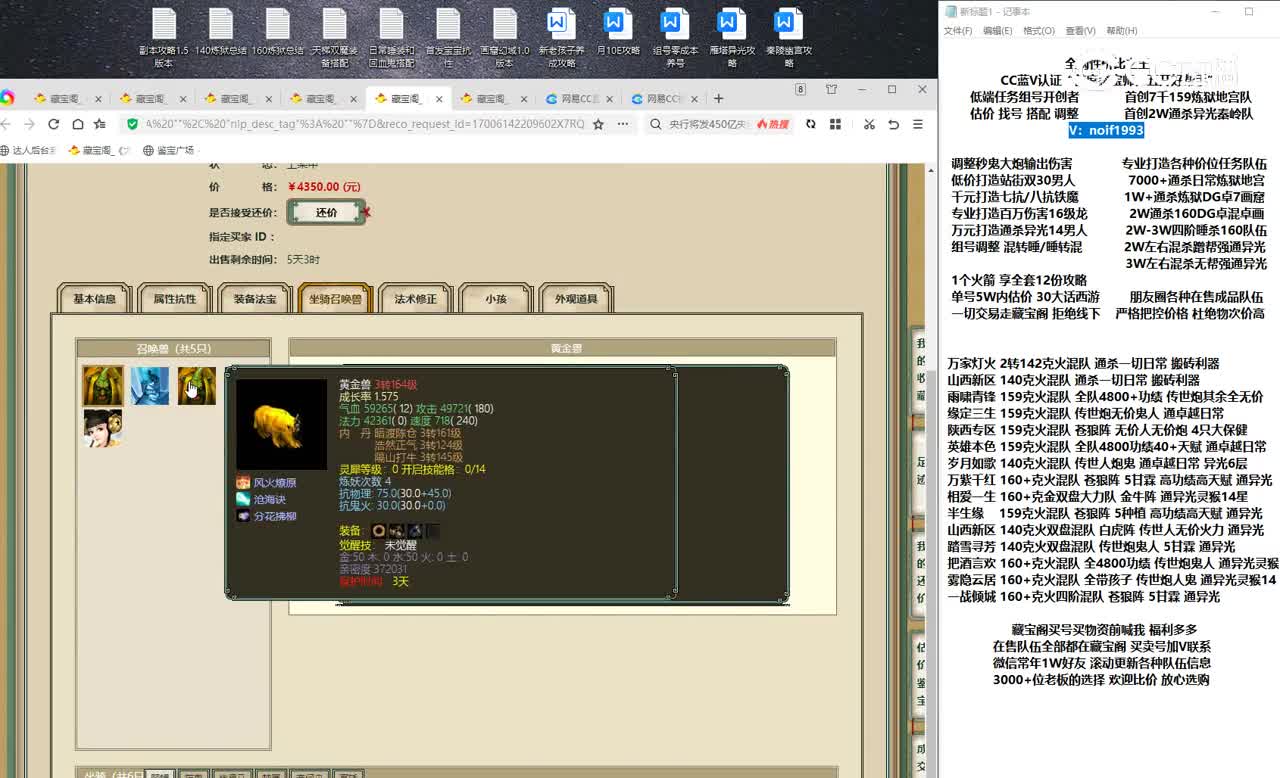The height and width of the screenshot is (778, 1280).
Task: Click browser back arrow
Action: 6,124
